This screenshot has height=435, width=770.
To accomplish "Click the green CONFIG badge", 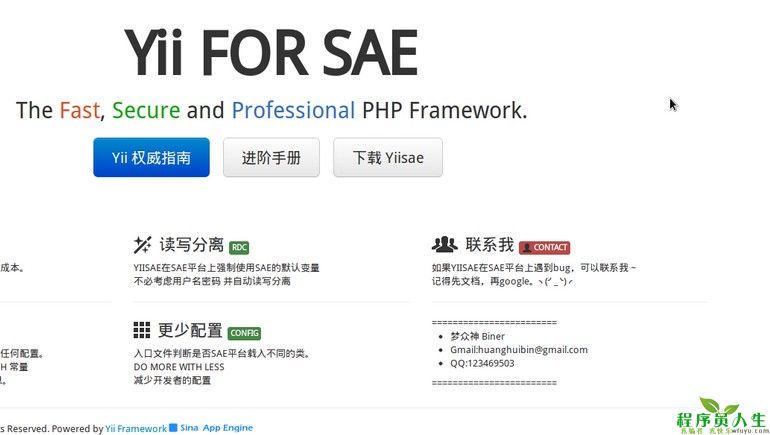I will (244, 333).
